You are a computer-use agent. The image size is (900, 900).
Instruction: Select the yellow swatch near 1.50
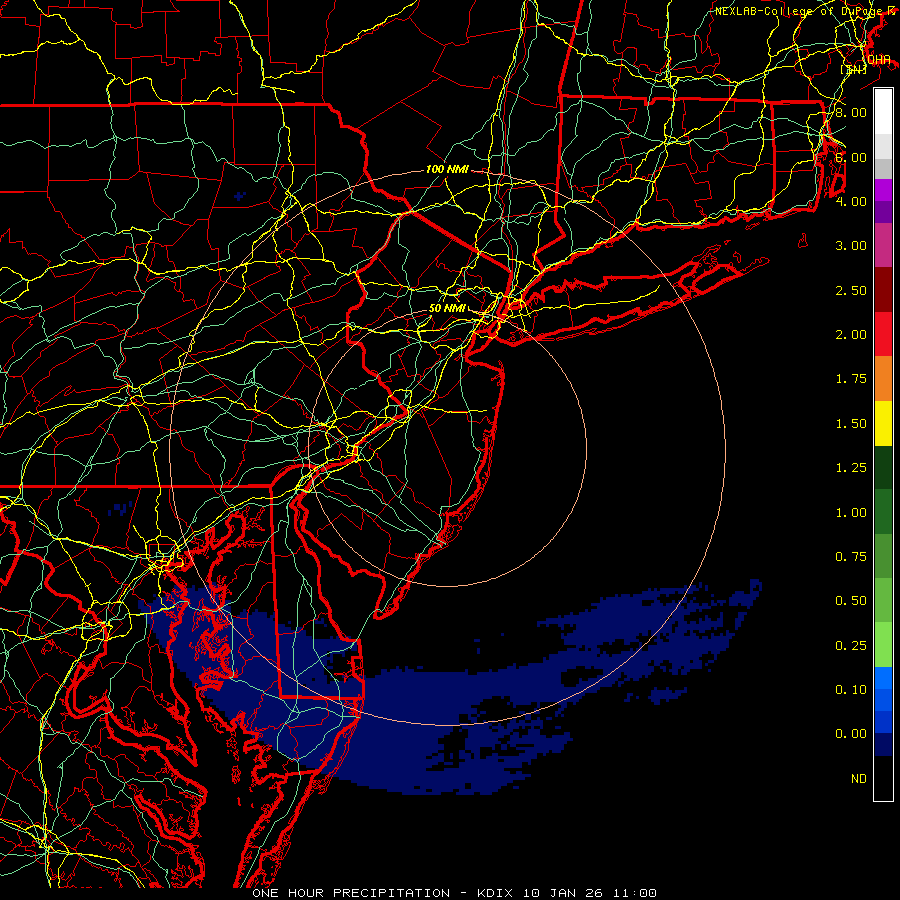tap(883, 423)
